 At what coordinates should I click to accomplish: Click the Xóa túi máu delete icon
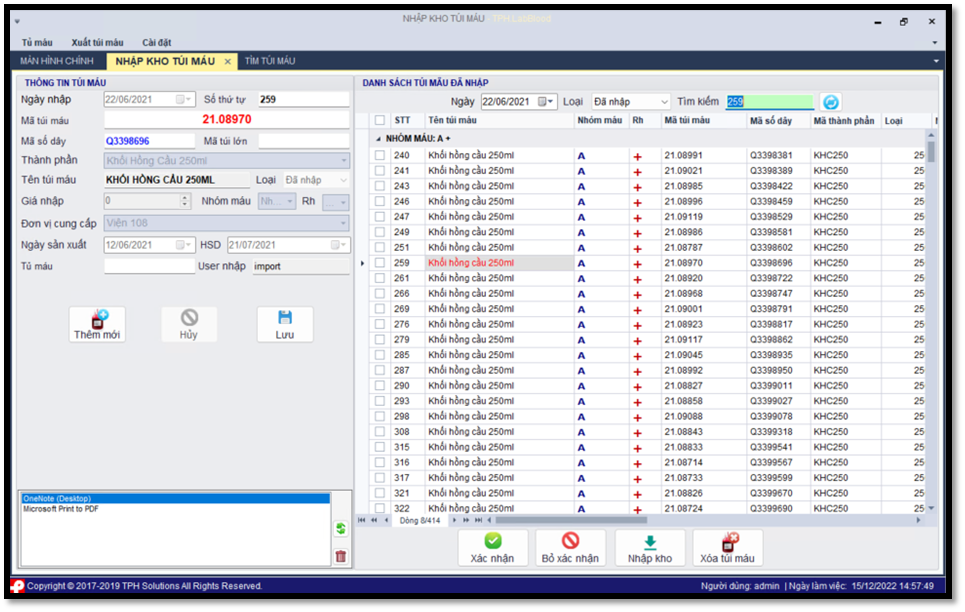coord(729,542)
